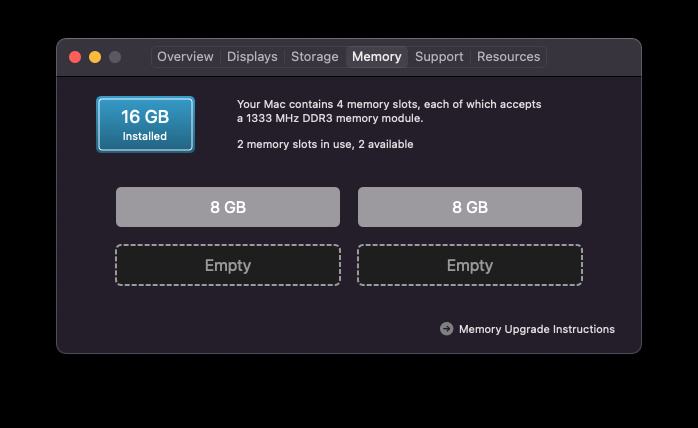
Task: Open the Displays tab
Action: 252,57
